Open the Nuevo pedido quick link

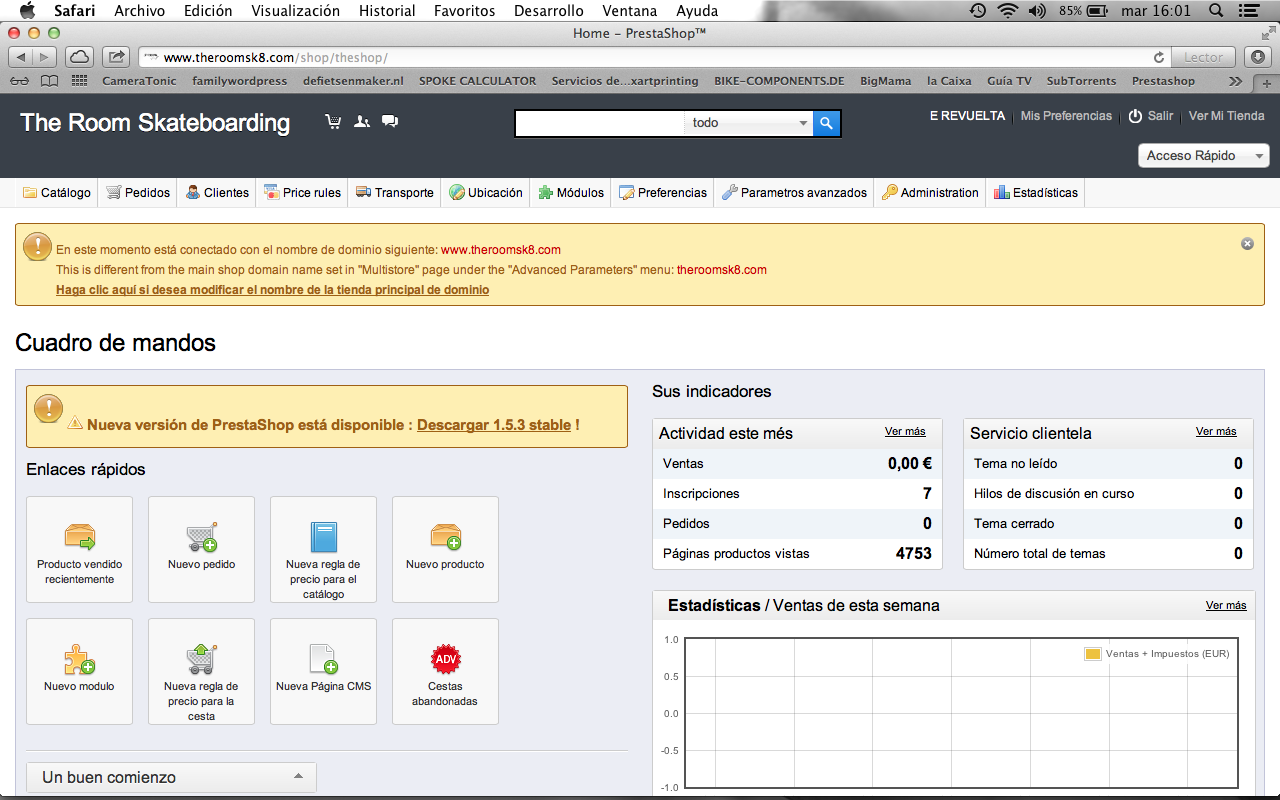(202, 549)
